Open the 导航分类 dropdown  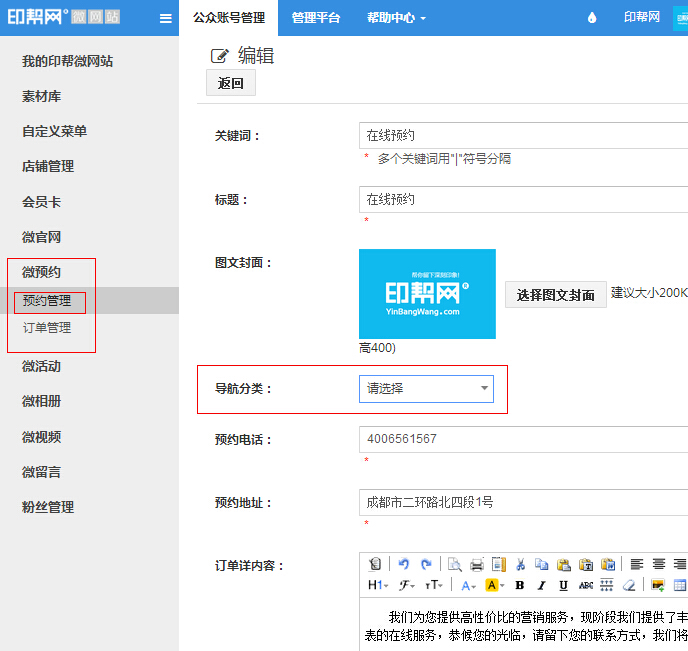click(x=426, y=389)
